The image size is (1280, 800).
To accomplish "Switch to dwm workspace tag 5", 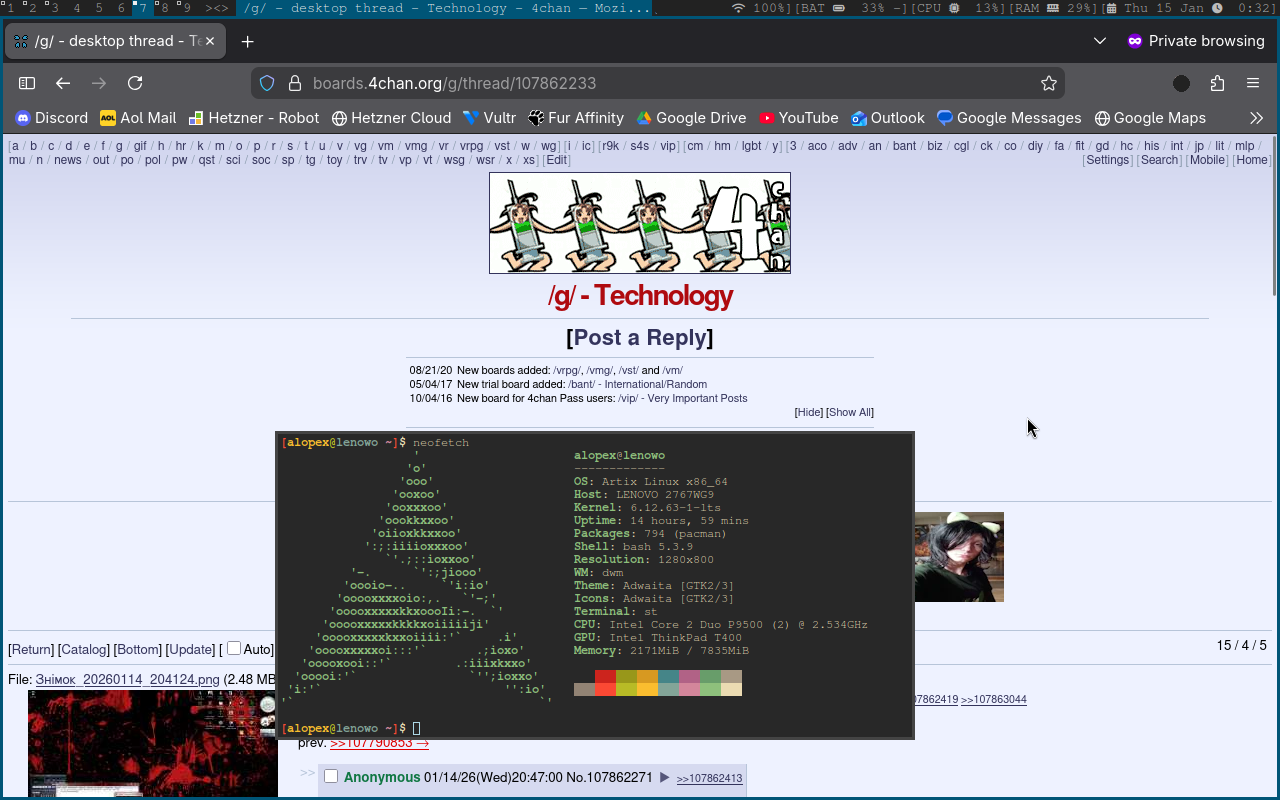I will [x=99, y=8].
